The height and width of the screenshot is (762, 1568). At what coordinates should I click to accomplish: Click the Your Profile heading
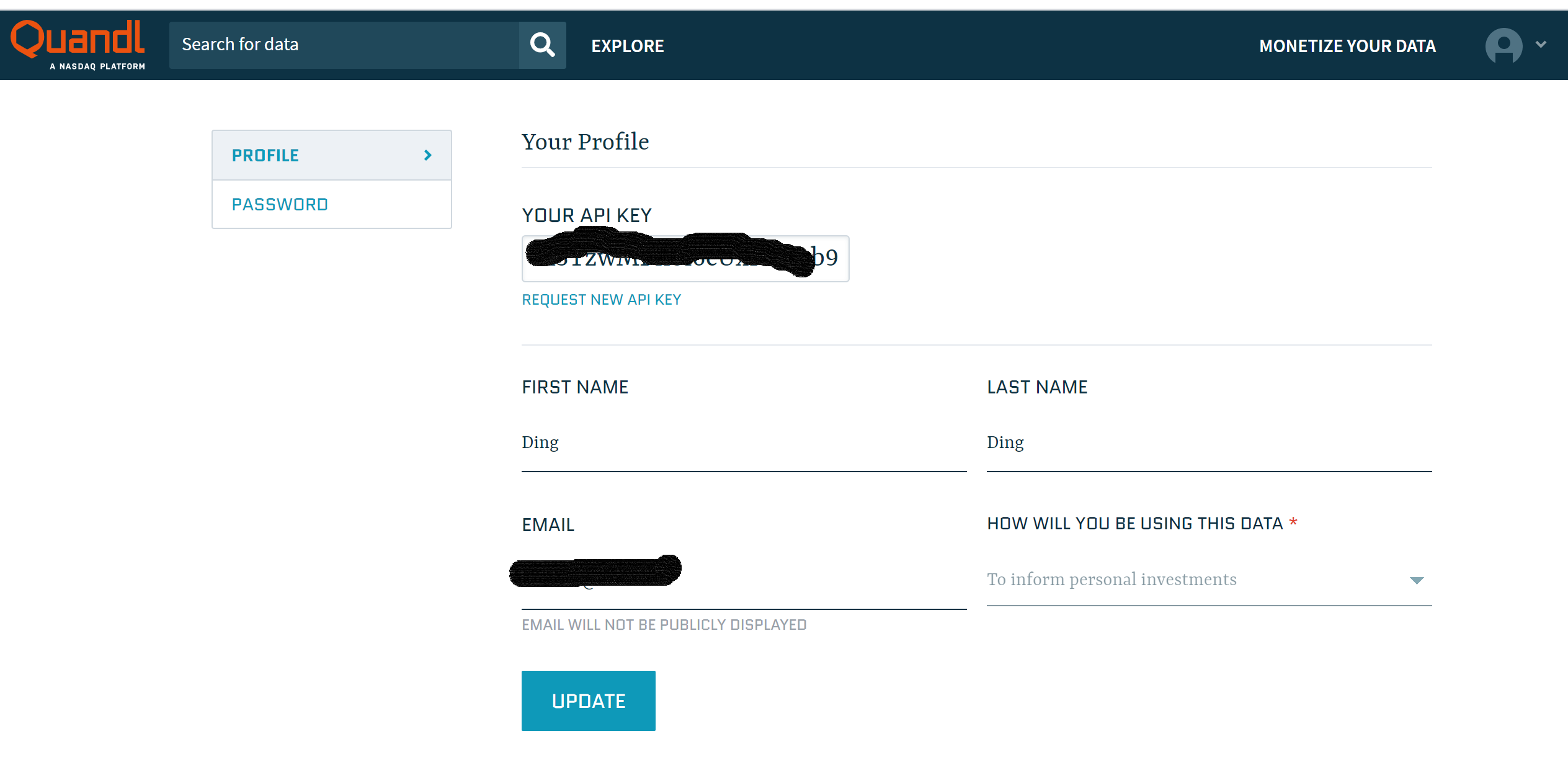pos(585,142)
